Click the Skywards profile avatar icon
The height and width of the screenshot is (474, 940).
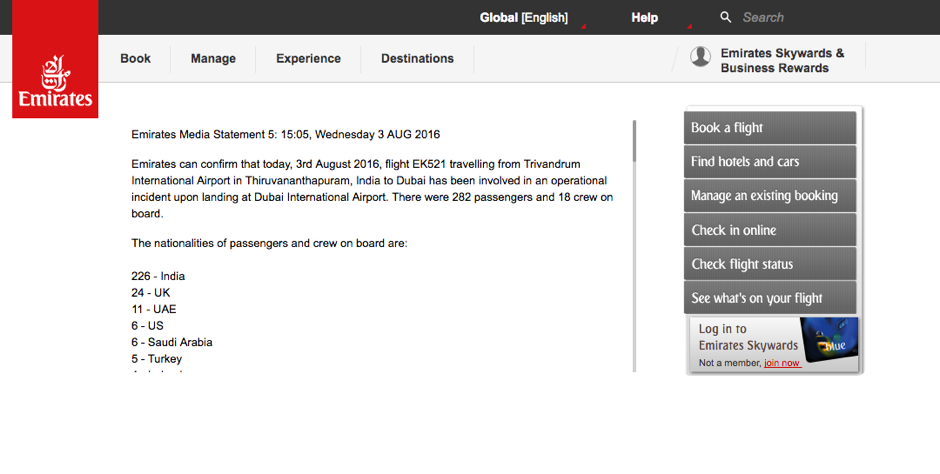click(700, 57)
